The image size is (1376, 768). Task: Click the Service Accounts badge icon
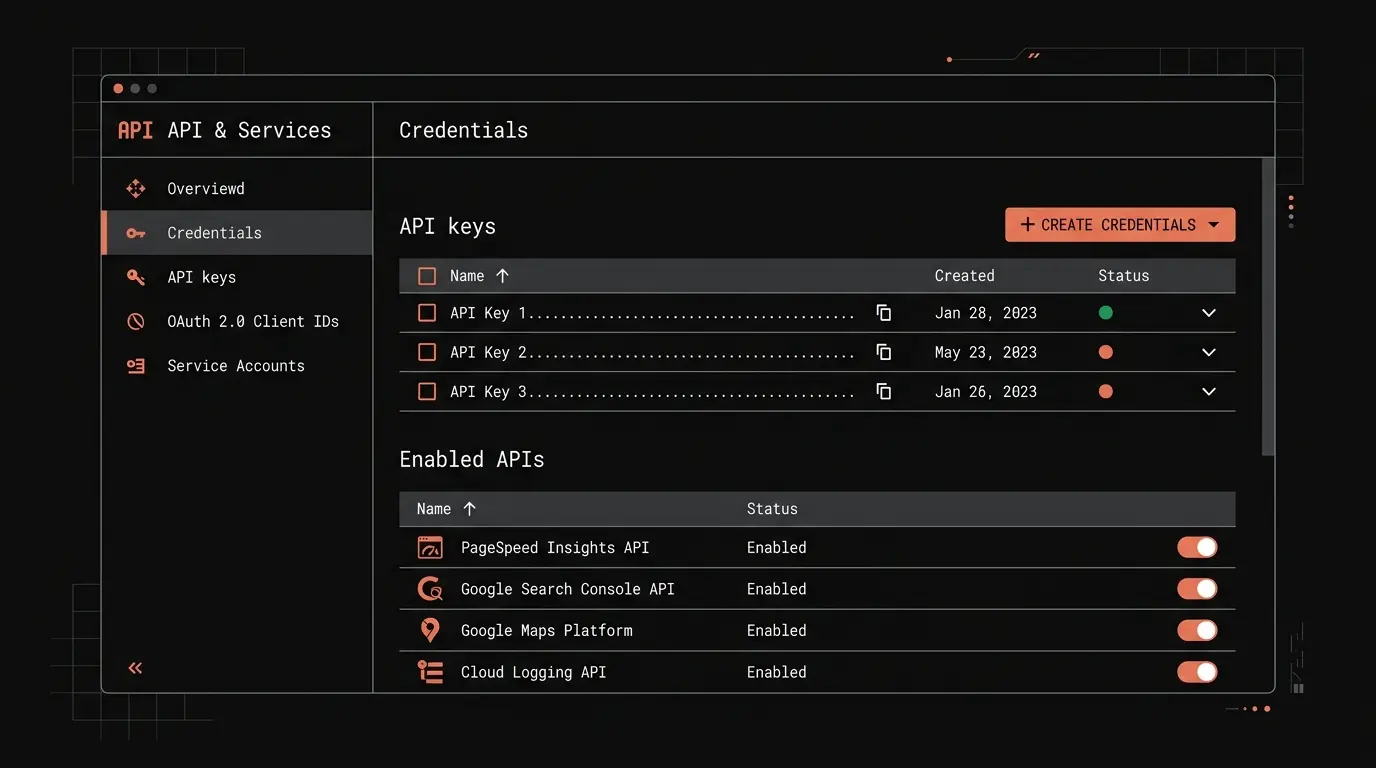tap(135, 365)
